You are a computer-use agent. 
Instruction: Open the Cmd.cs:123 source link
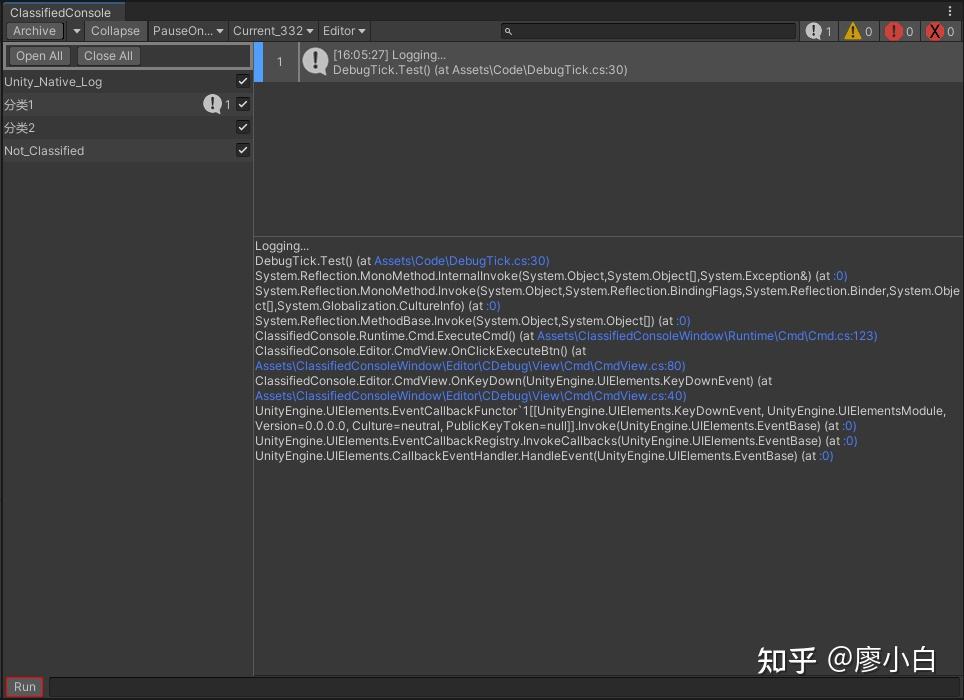(x=707, y=336)
